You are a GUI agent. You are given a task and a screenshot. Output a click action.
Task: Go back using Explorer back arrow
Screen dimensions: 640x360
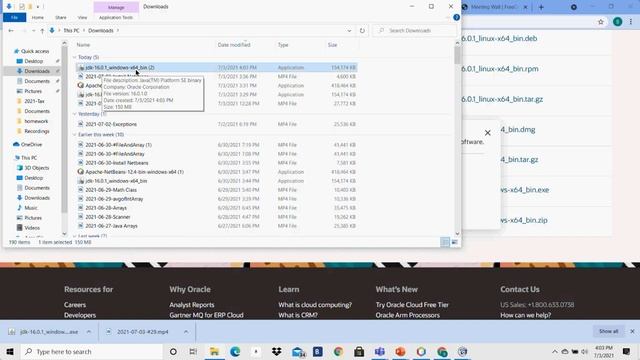point(11,31)
